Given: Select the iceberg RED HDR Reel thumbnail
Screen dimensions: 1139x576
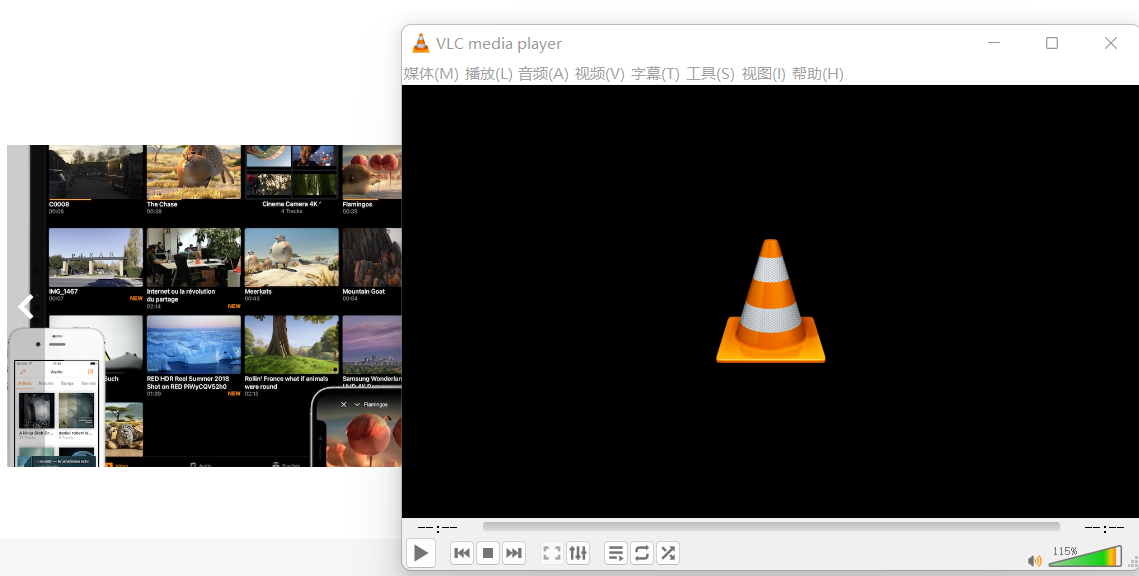Looking at the screenshot, I should pos(193,344).
